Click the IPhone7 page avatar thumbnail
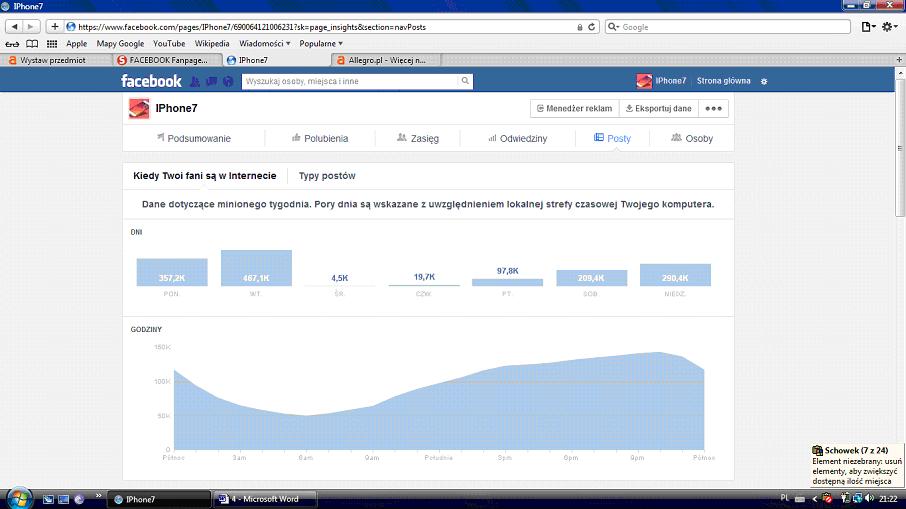 click(x=139, y=109)
